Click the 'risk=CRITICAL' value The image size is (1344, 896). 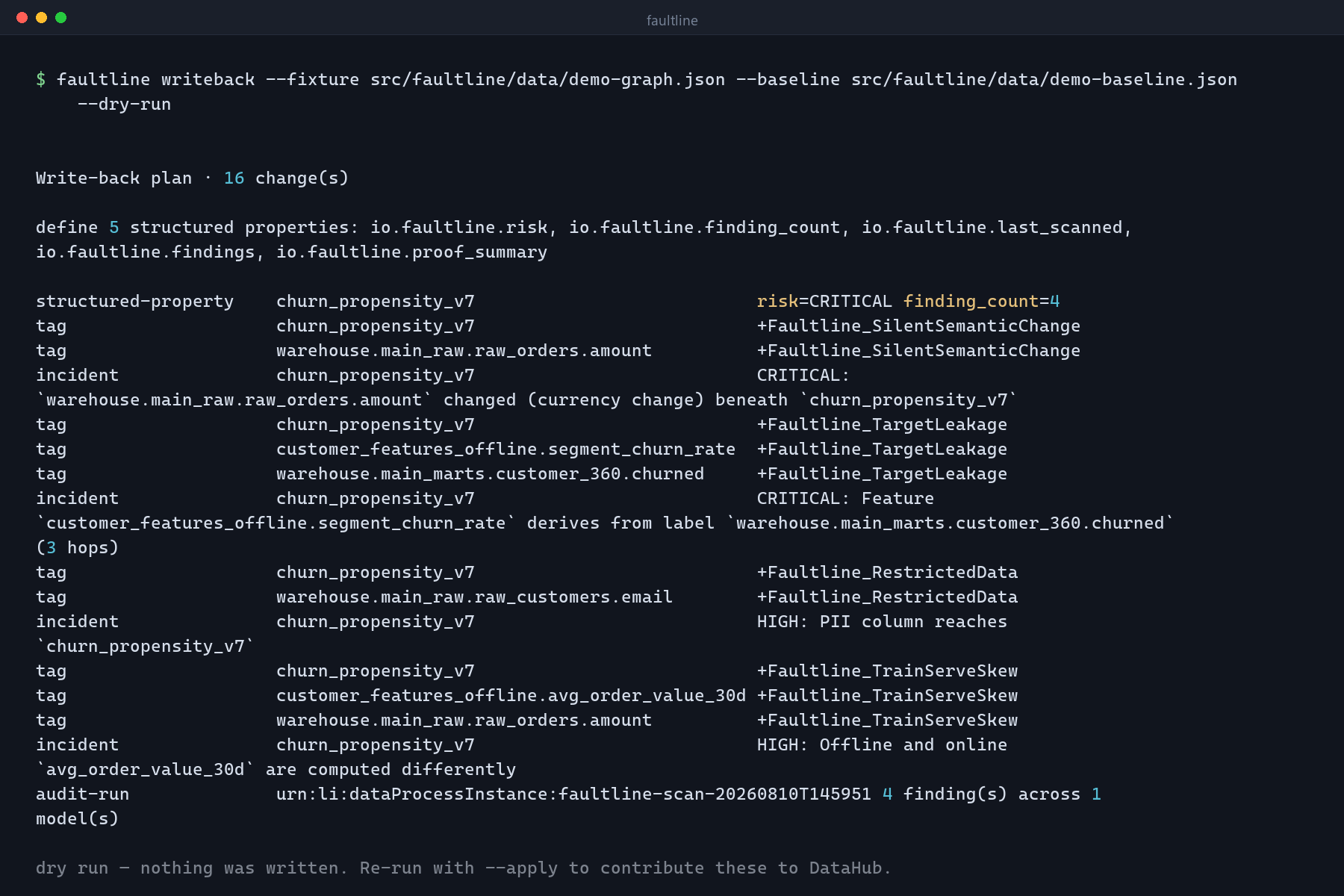(x=825, y=301)
